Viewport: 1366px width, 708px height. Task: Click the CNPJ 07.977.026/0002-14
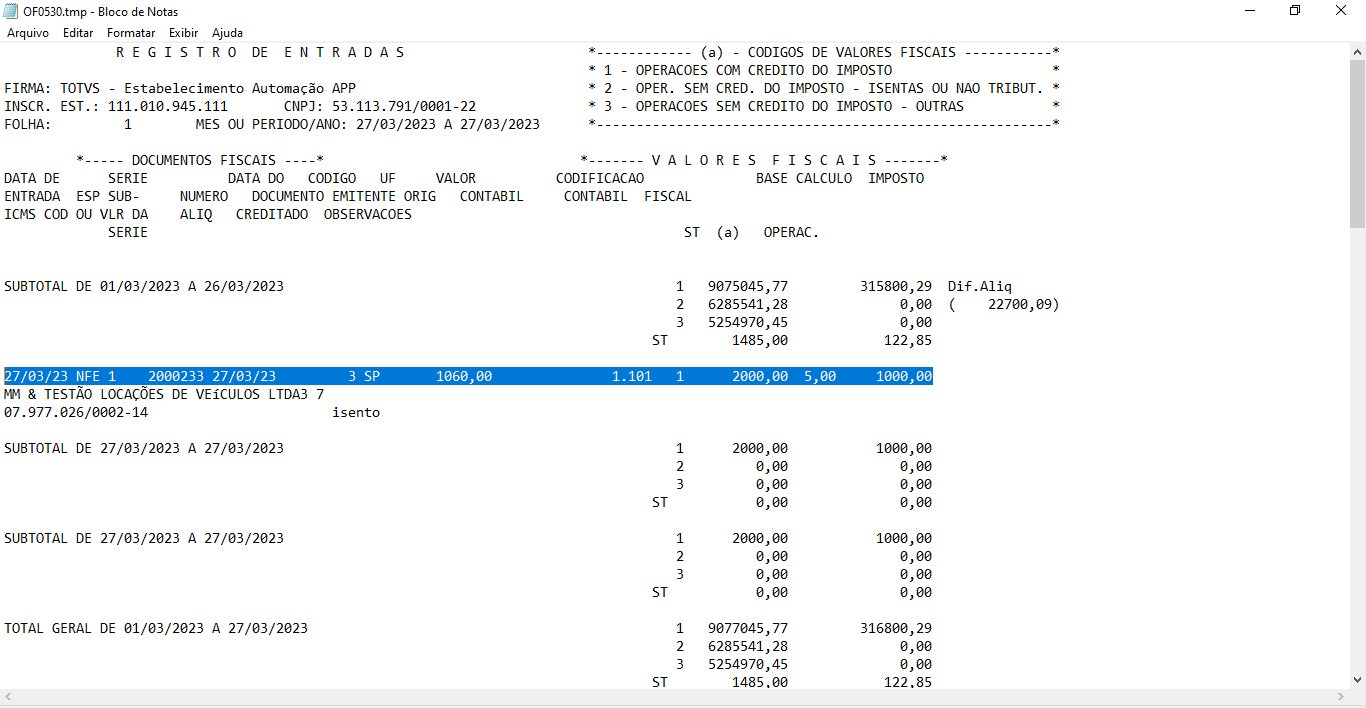click(76, 412)
